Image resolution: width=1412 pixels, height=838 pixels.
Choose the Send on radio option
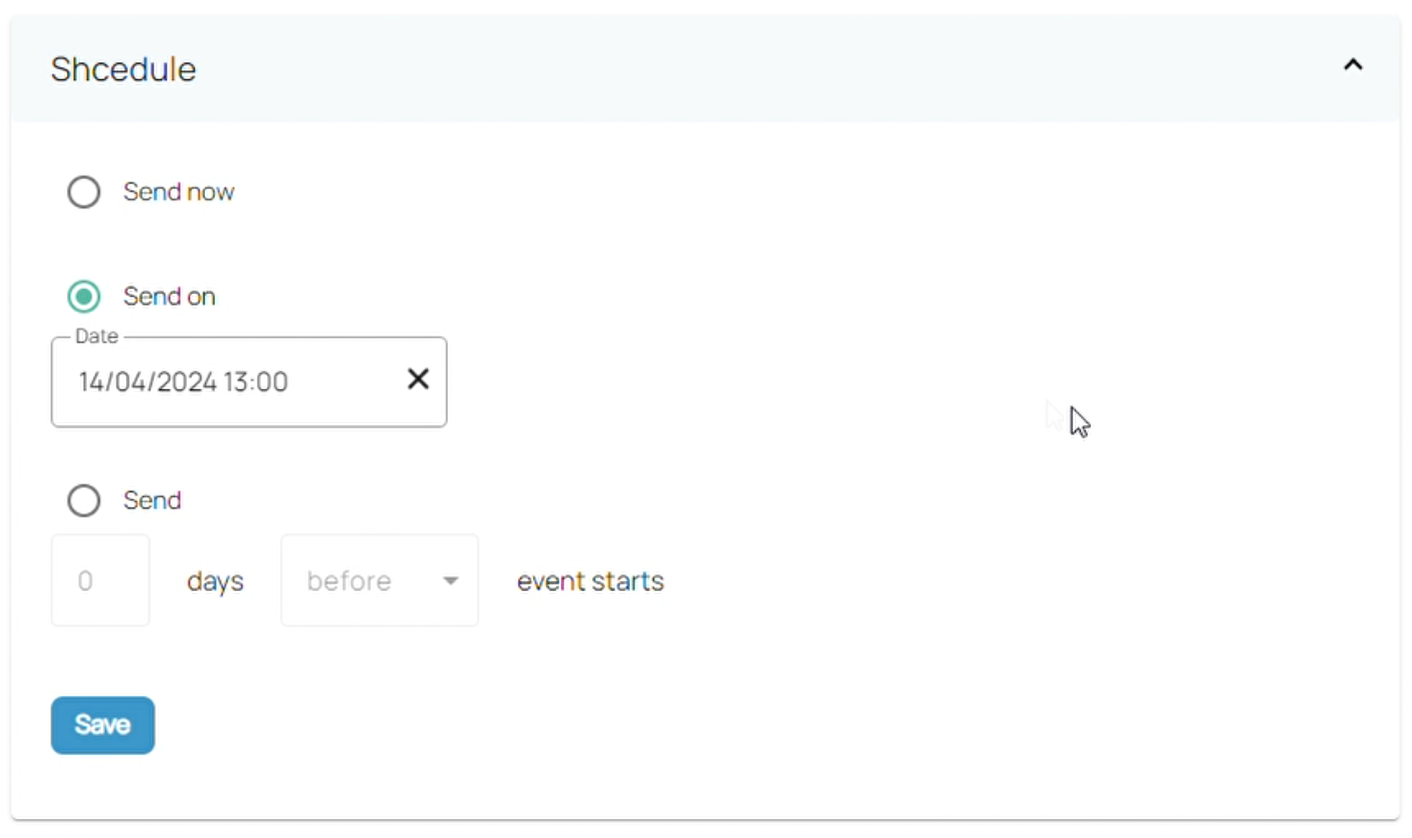84,297
